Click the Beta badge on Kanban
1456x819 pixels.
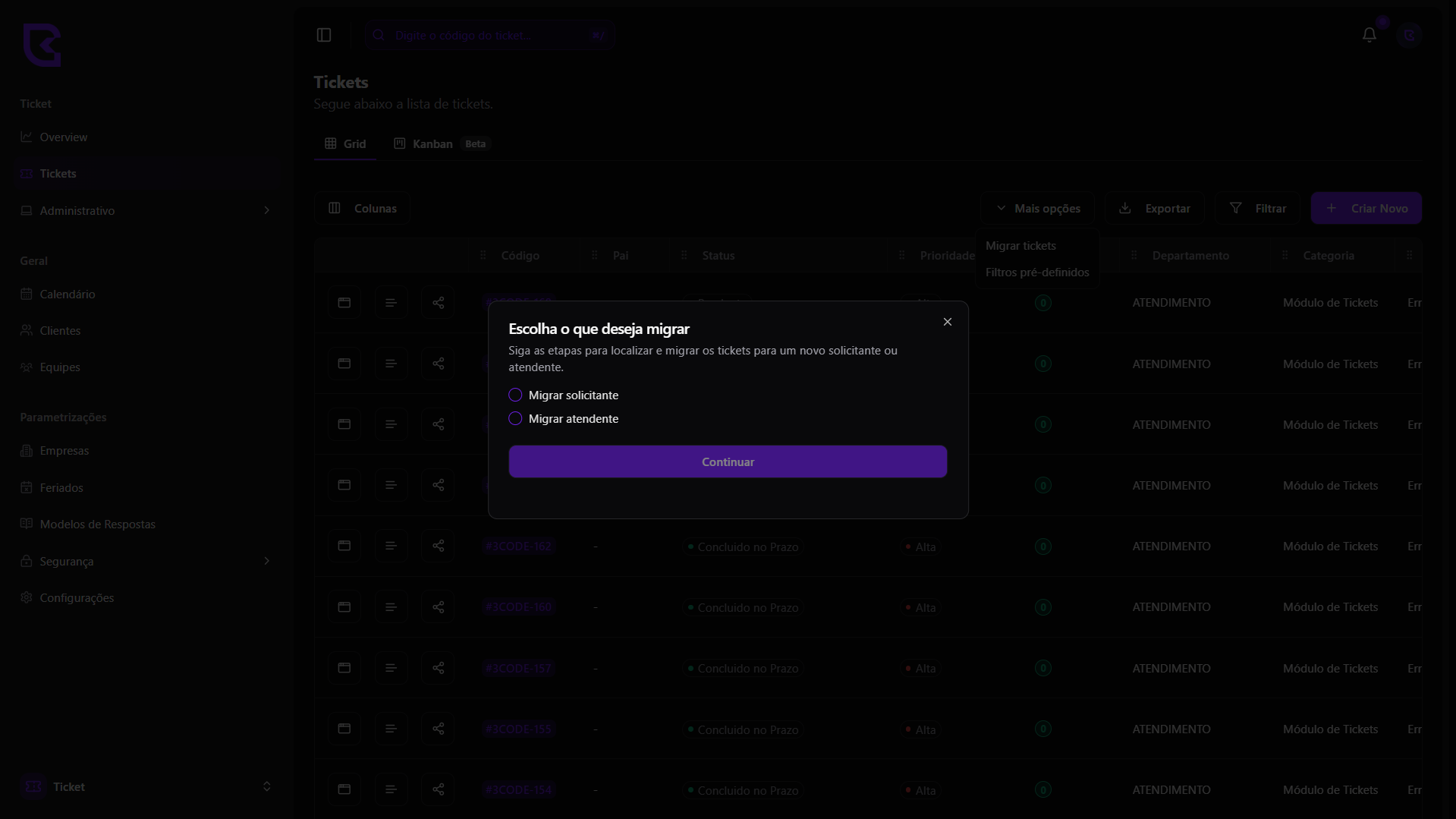[x=475, y=143]
